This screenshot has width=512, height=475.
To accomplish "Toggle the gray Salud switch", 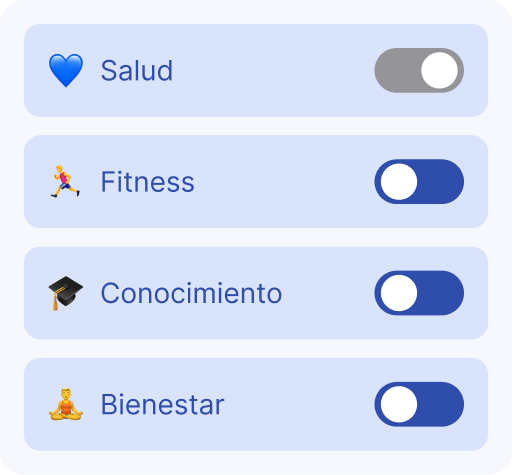I will [x=419, y=70].
